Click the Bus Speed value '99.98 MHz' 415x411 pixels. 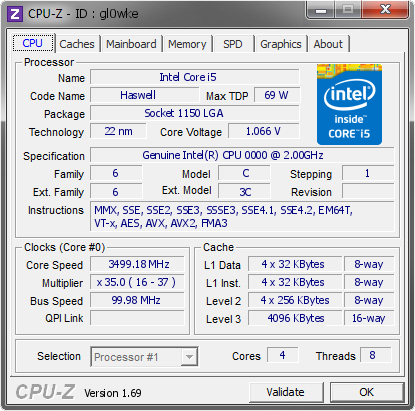(x=137, y=300)
